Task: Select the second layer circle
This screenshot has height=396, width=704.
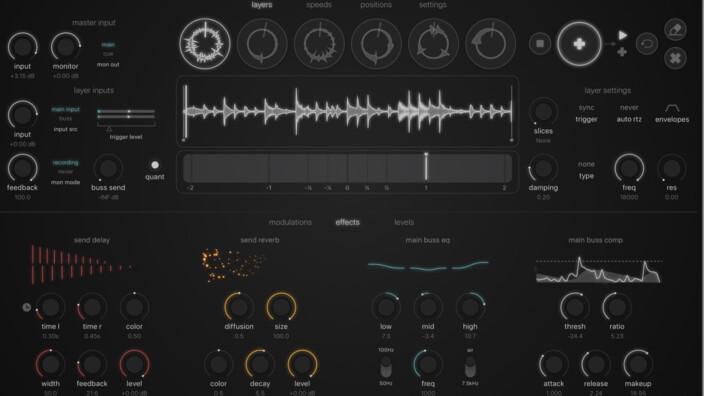Action: pyautogui.click(x=262, y=44)
